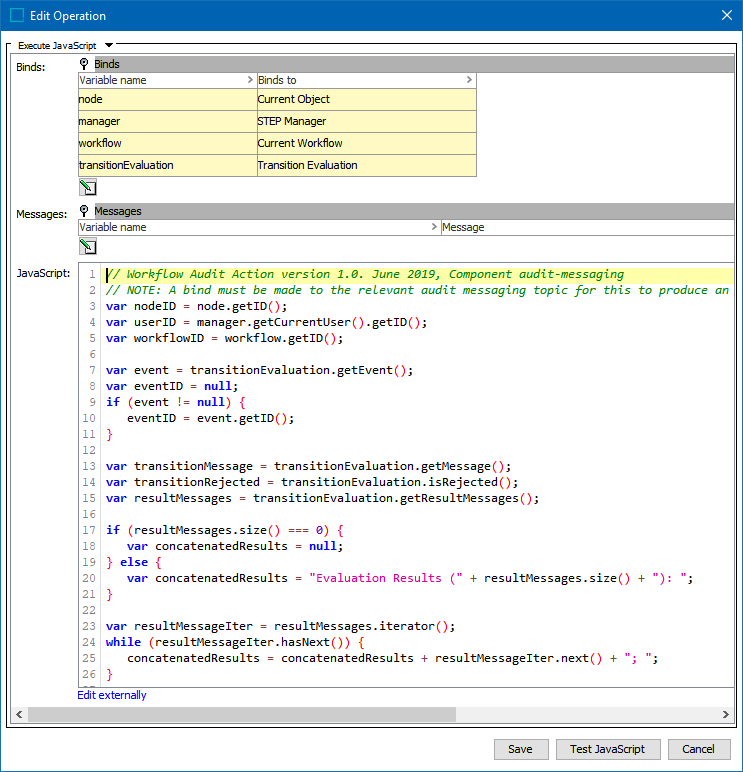743x772 pixels.
Task: Select the Current Workflow bind cell
Action: (x=366, y=143)
